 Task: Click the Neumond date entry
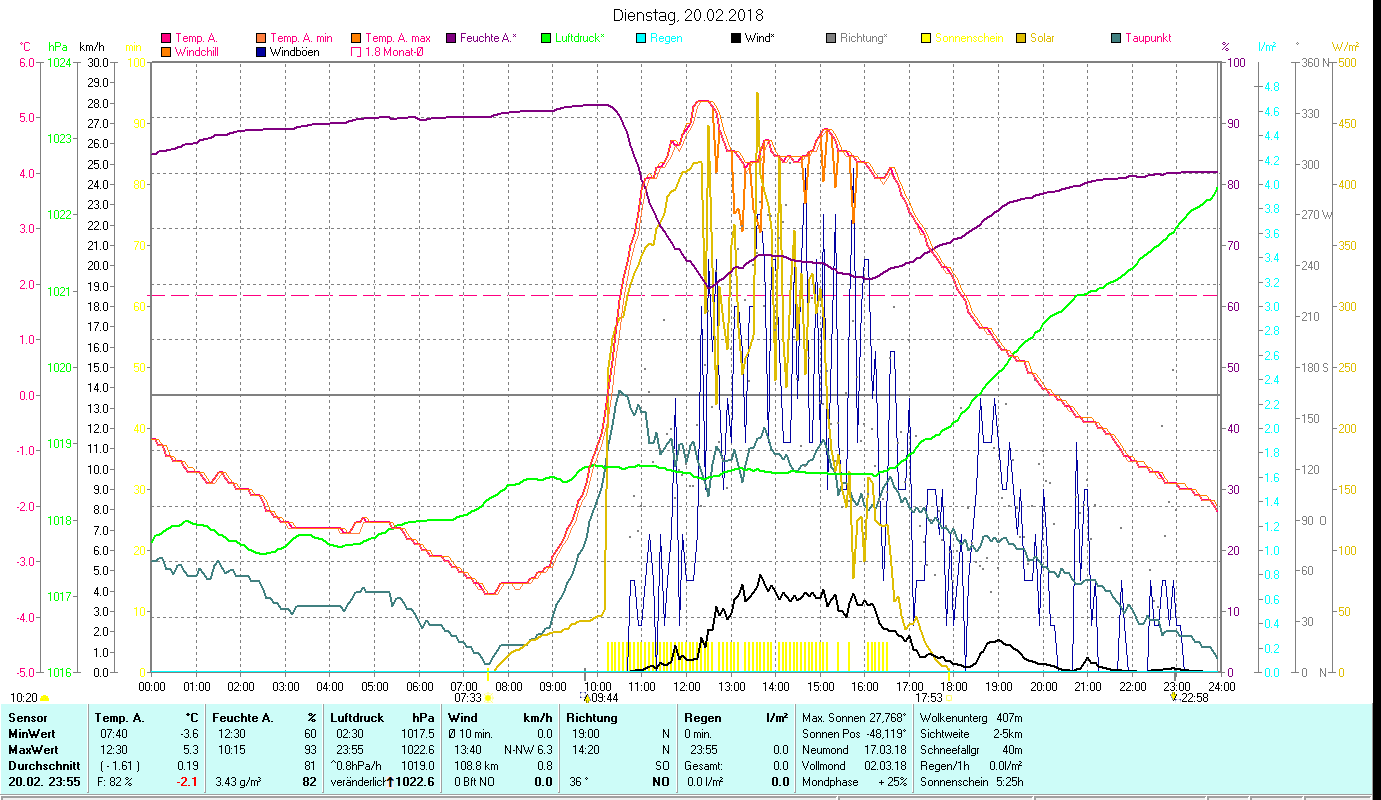tap(856, 749)
